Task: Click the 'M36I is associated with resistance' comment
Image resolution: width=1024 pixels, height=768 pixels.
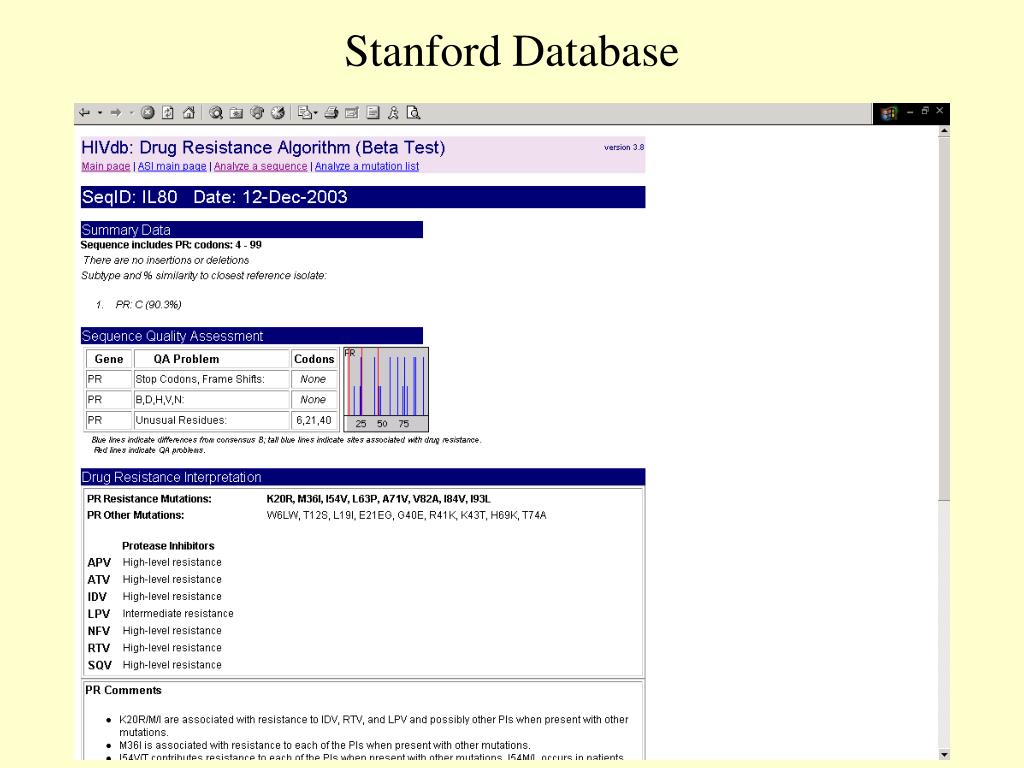Action: tap(325, 745)
